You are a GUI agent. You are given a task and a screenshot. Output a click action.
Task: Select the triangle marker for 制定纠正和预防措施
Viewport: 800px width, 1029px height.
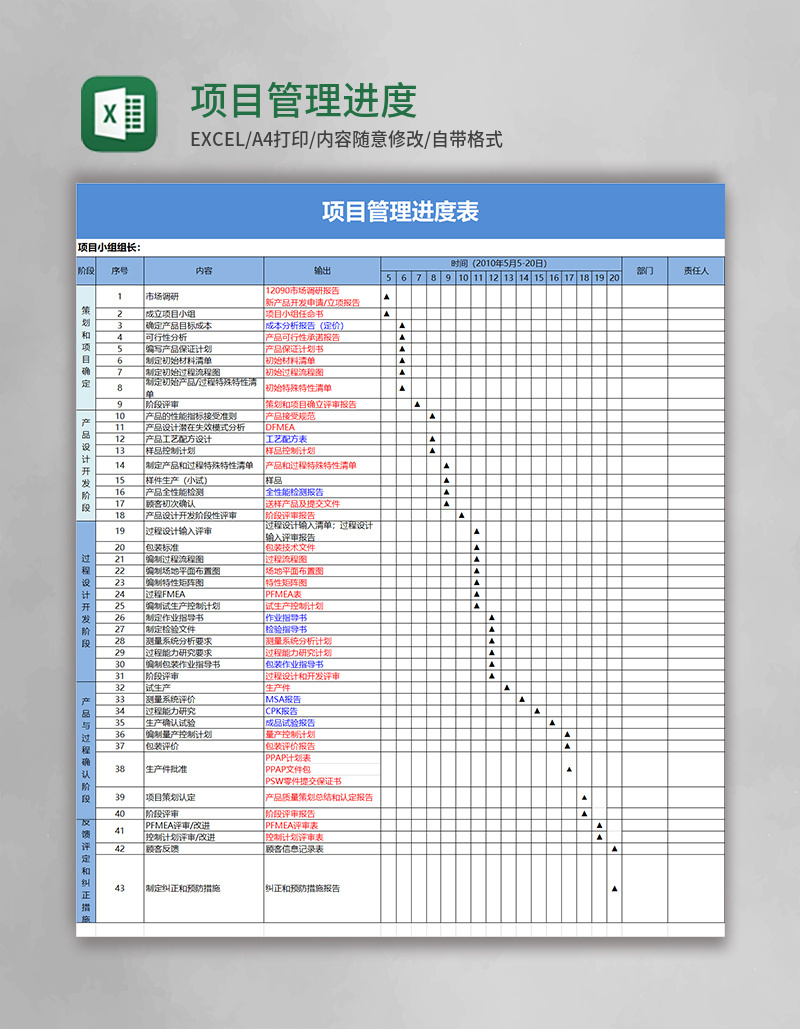pyautogui.click(x=614, y=888)
